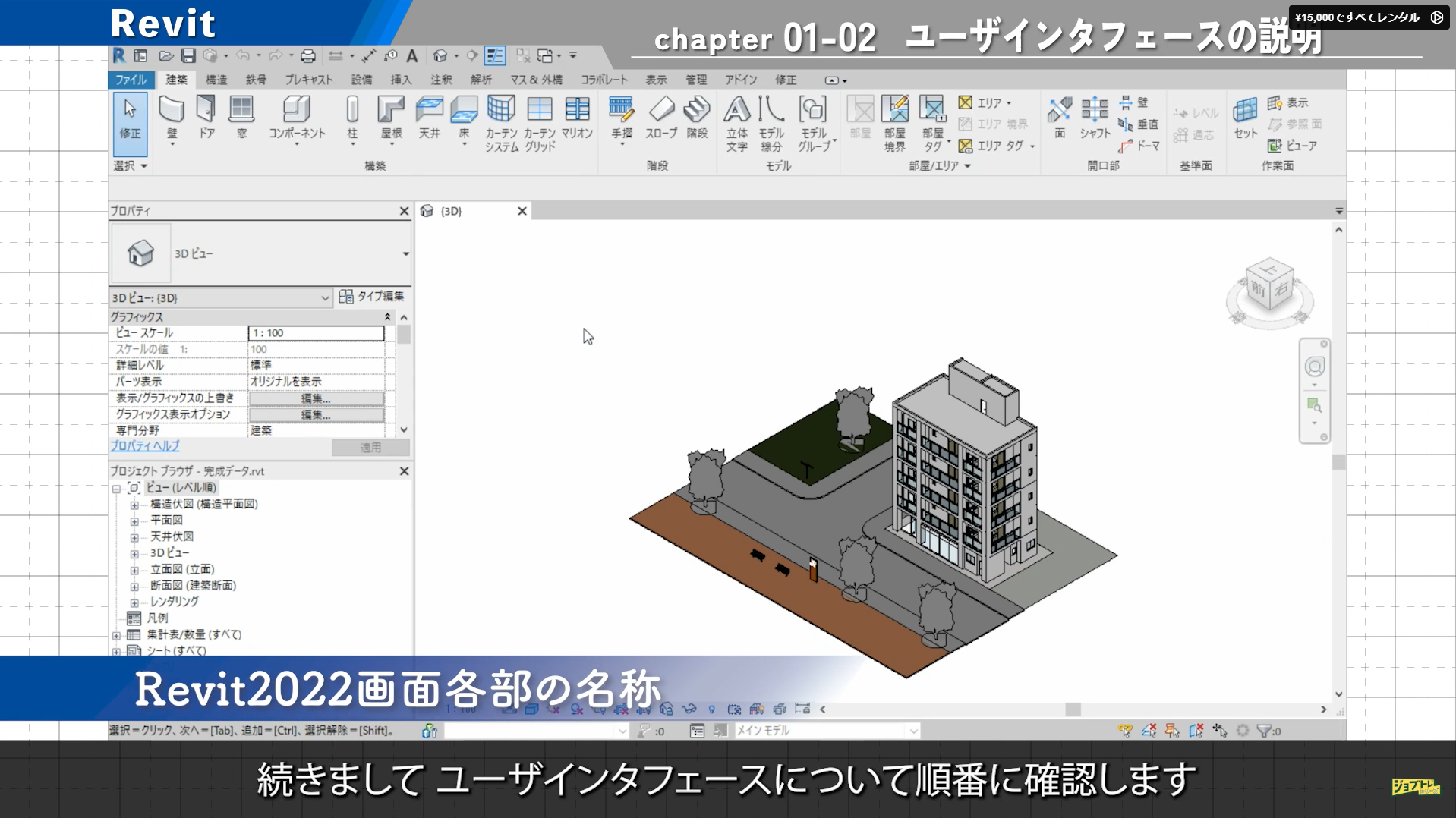Select レンダリング in project browser
The width and height of the screenshot is (1456, 818).
click(175, 602)
